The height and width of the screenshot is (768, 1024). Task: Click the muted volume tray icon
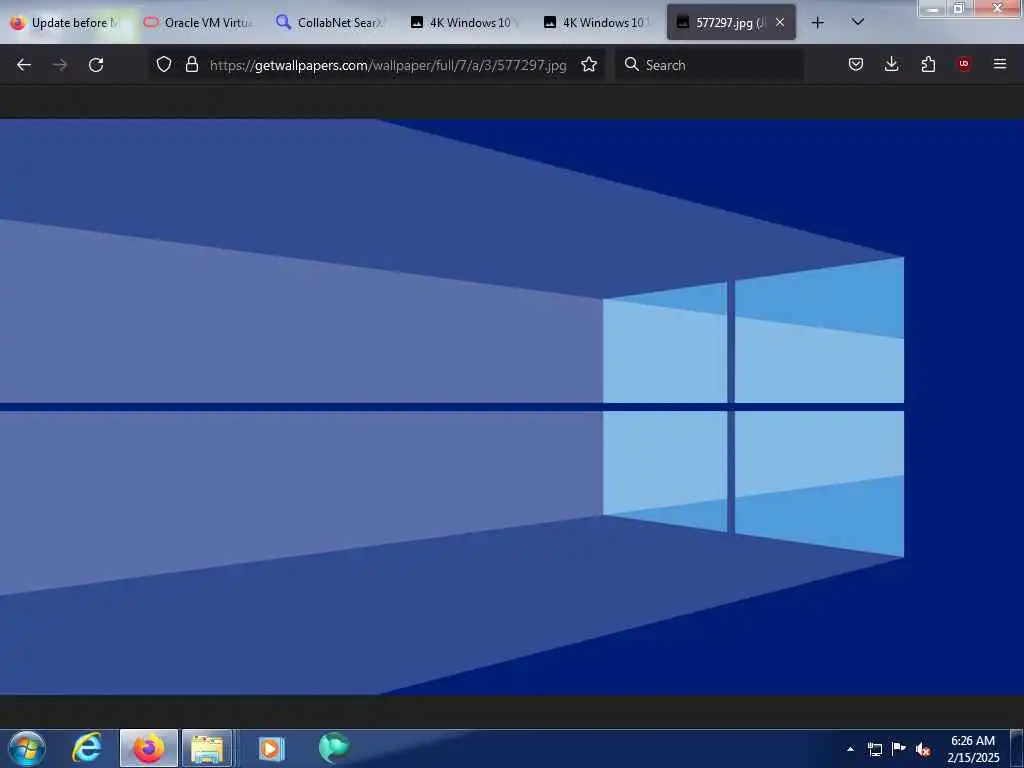tap(923, 749)
